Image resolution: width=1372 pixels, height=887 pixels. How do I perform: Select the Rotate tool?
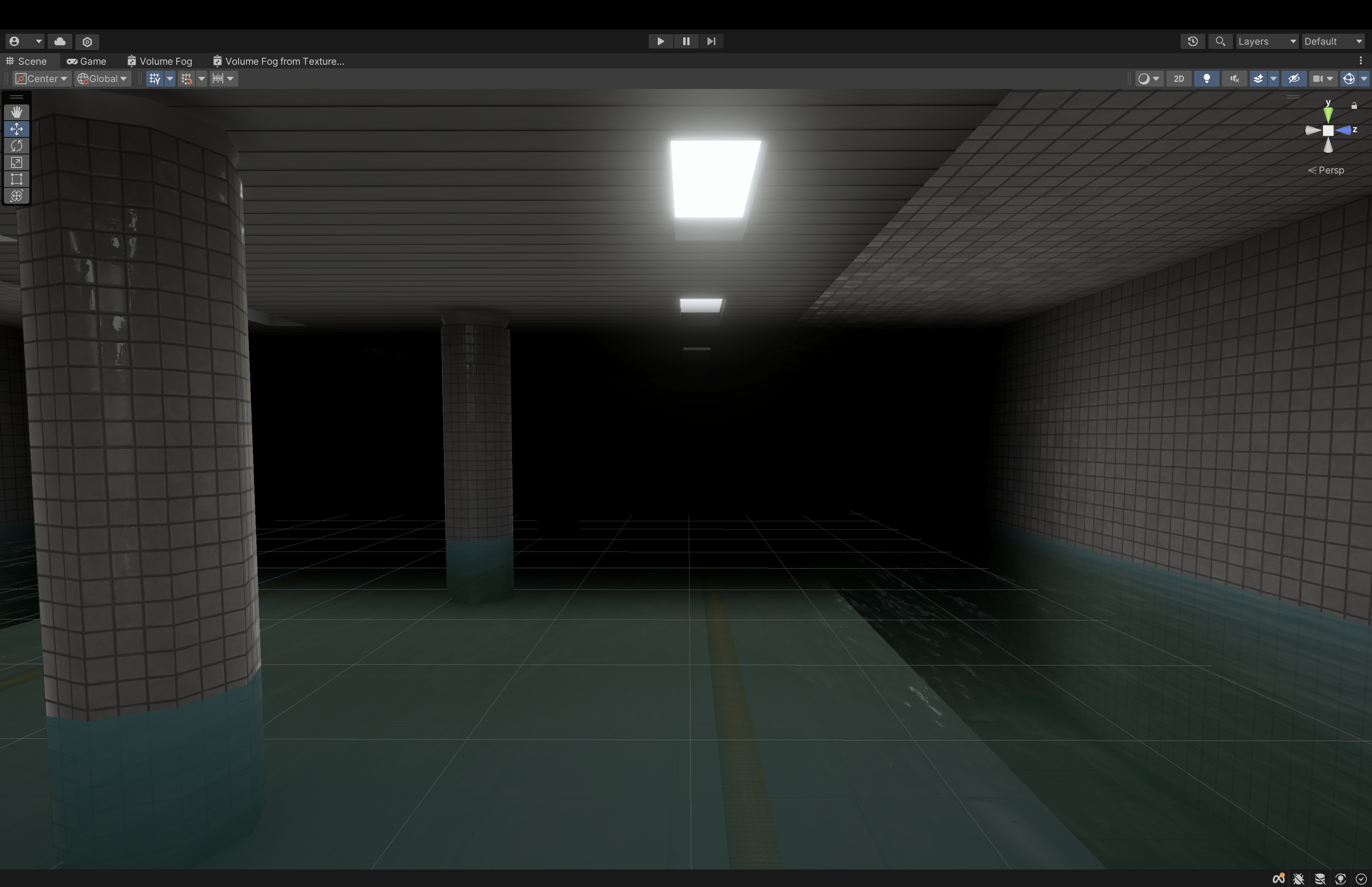coord(17,146)
